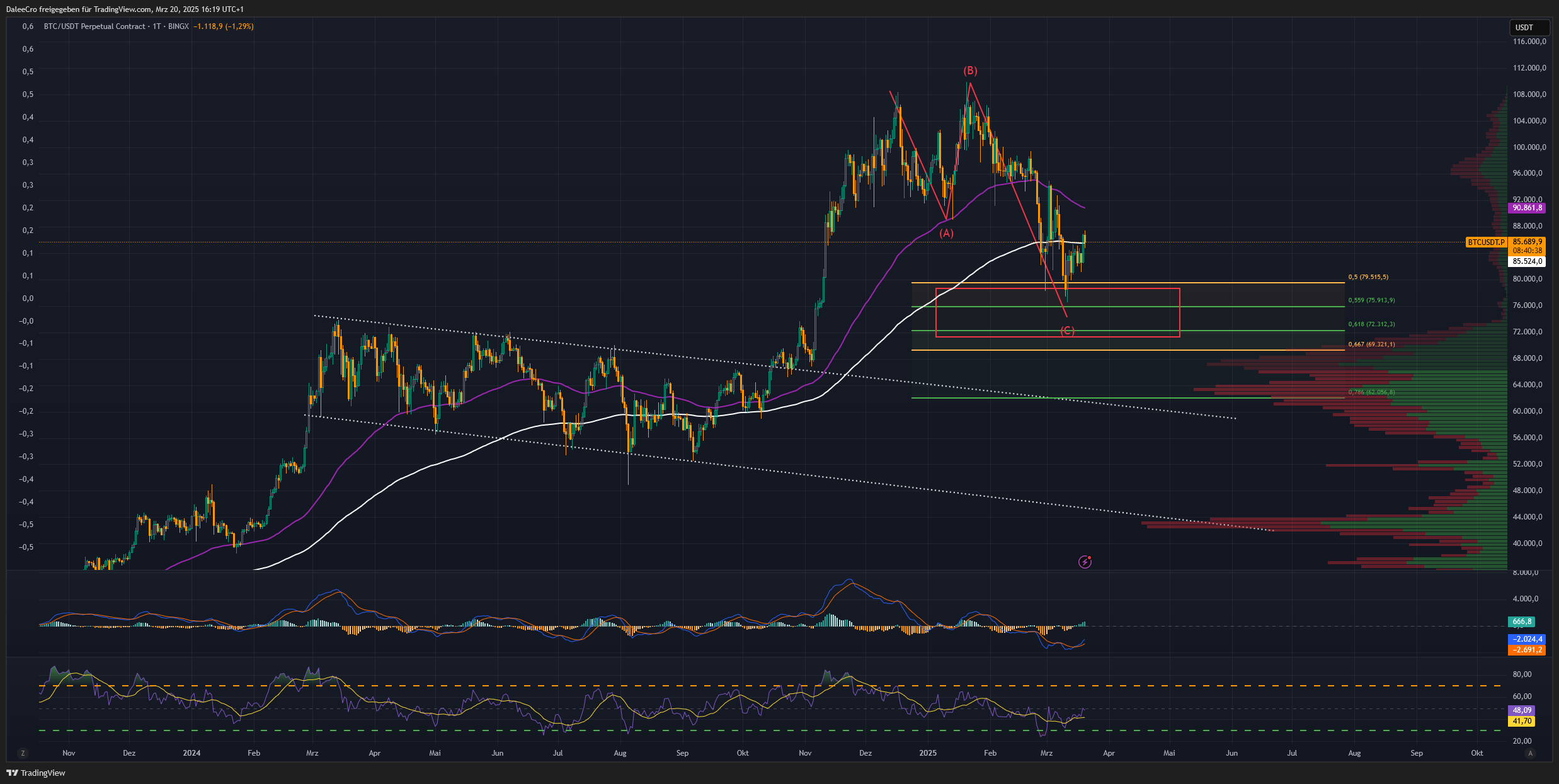Toggle the auto-scale 'A' button
Screen dimensions: 1559x784
click(x=1531, y=753)
